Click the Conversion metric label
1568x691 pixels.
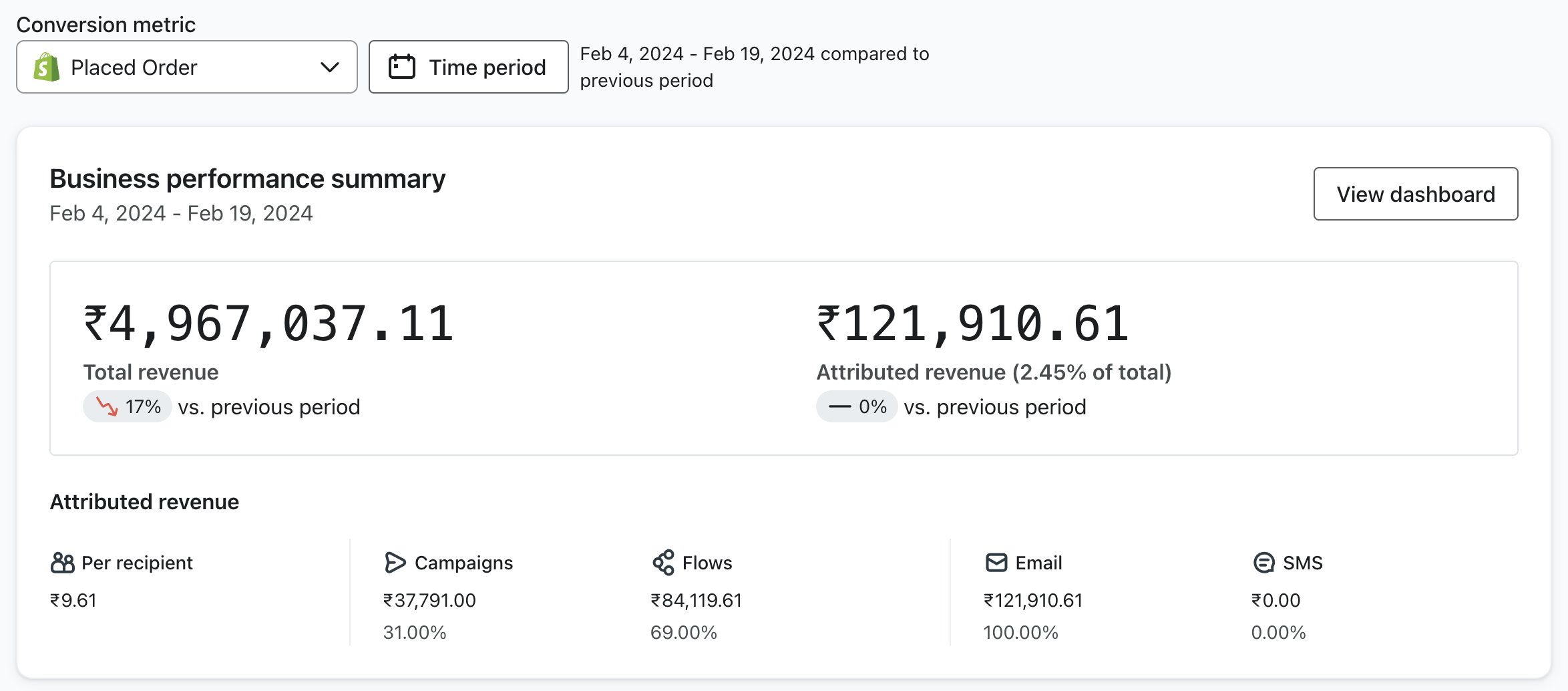[x=106, y=25]
